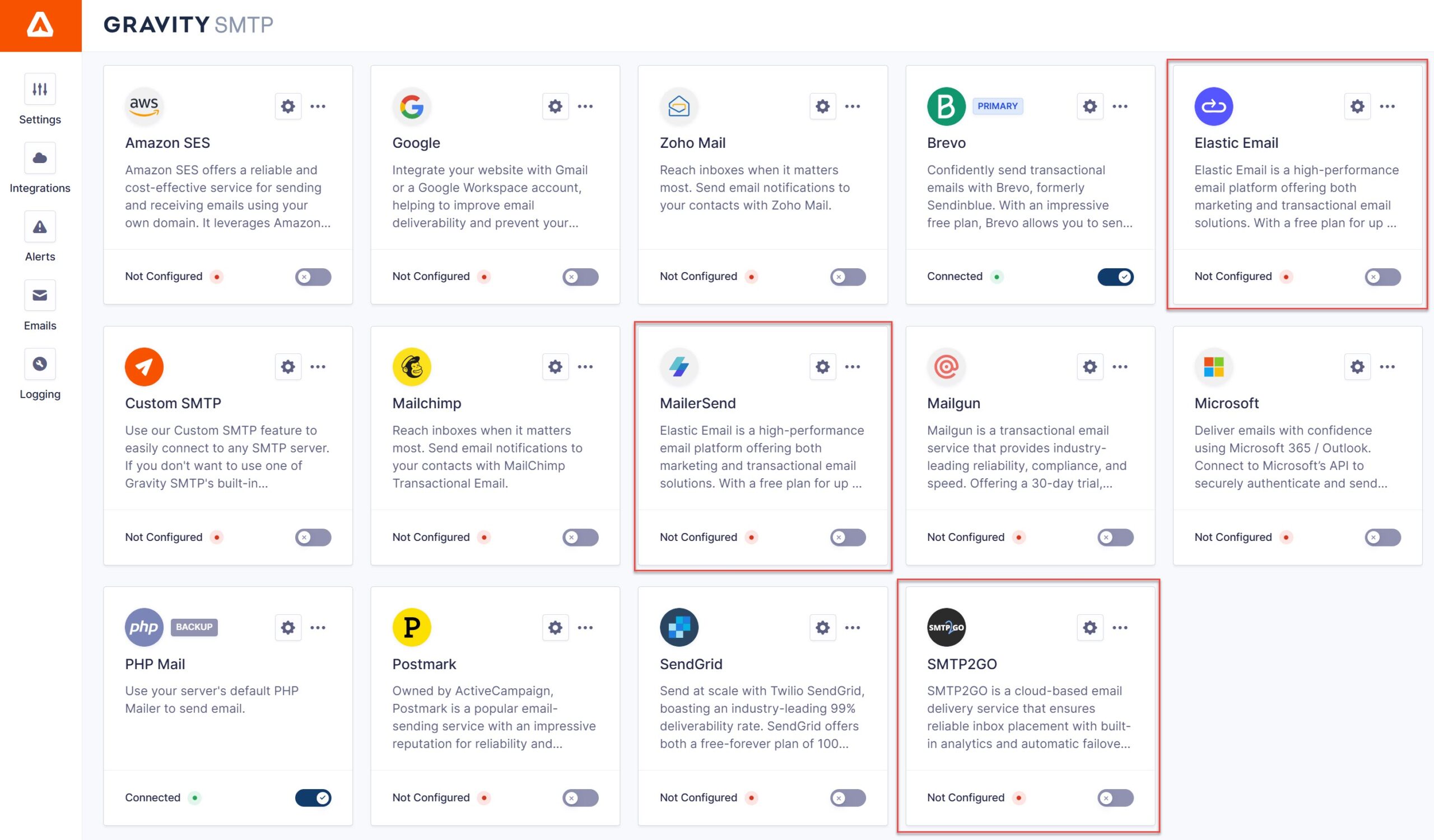Open Google card three-dot menu

pyautogui.click(x=585, y=106)
